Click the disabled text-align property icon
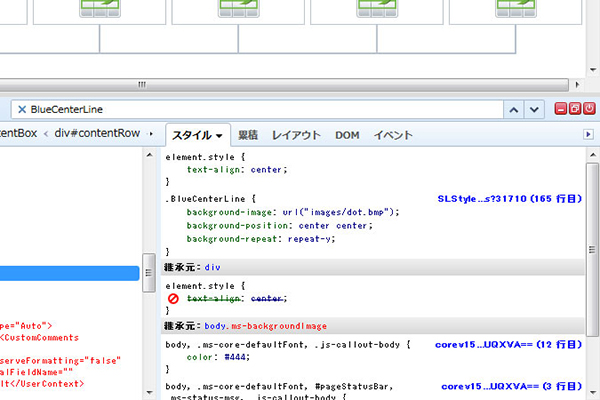Image resolution: width=600 pixels, height=400 pixels. [173, 299]
